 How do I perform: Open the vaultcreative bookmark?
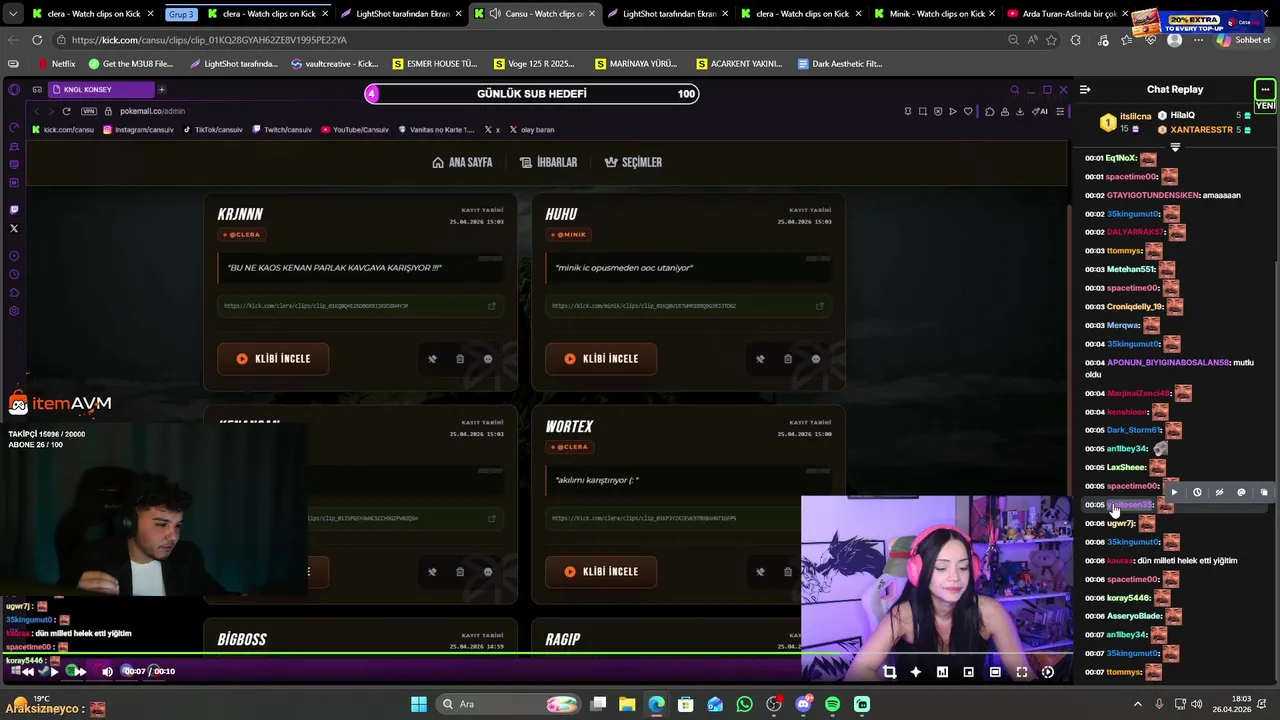point(334,64)
